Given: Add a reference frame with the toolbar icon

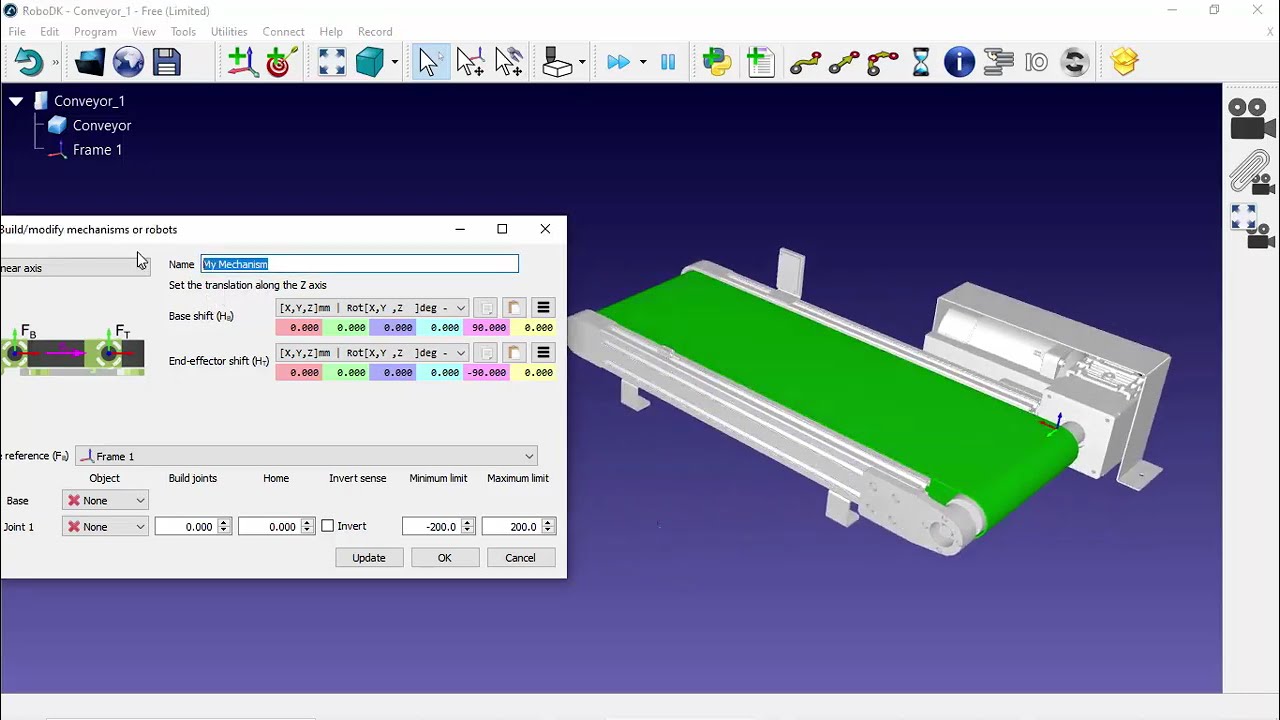Looking at the screenshot, I should 241,62.
